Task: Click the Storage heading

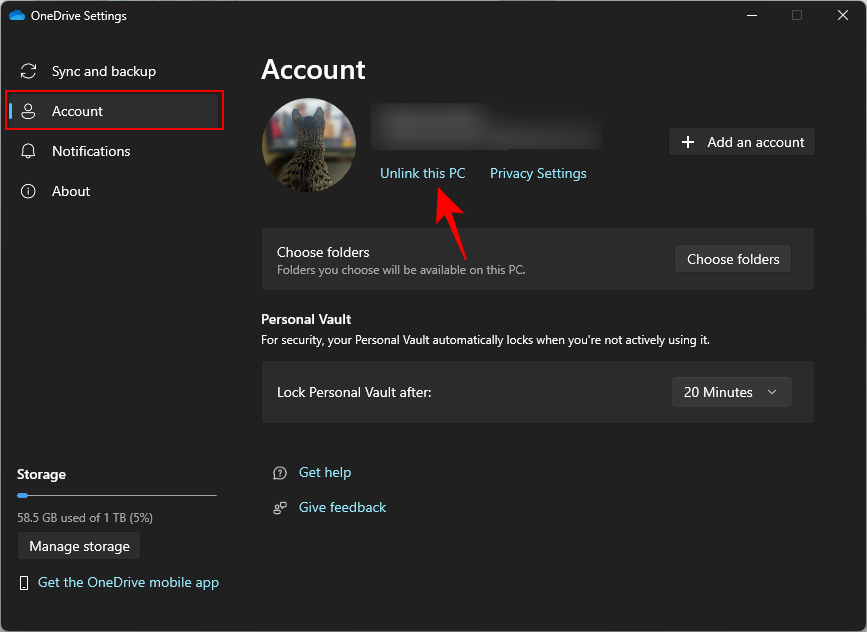Action: (x=41, y=474)
